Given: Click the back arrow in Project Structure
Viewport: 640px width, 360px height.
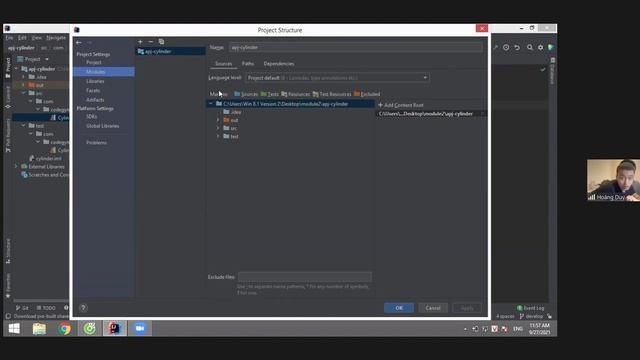Looking at the screenshot, I should pyautogui.click(x=78, y=42).
